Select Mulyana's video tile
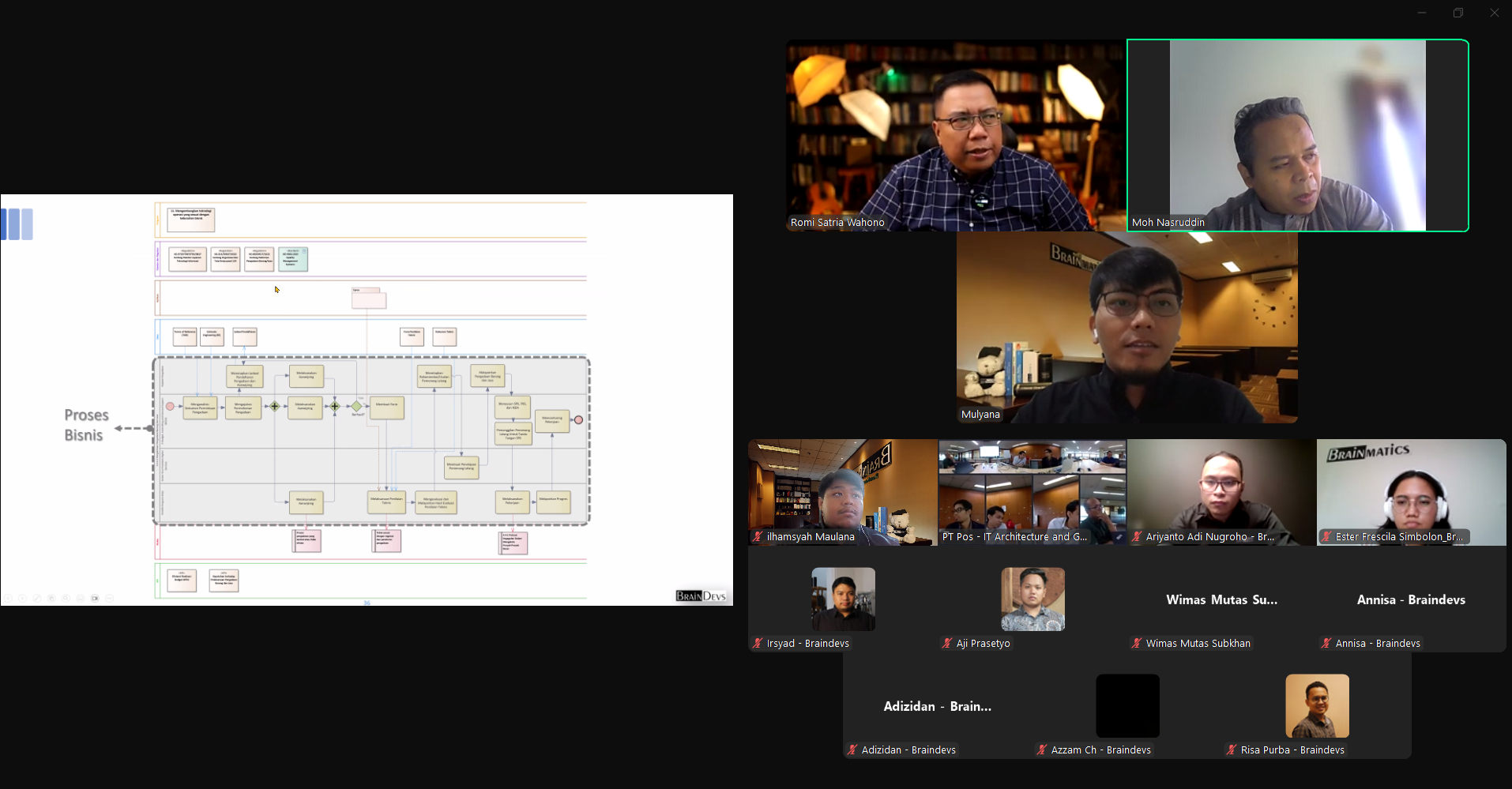Viewport: 1512px width, 789px height. (1126, 327)
